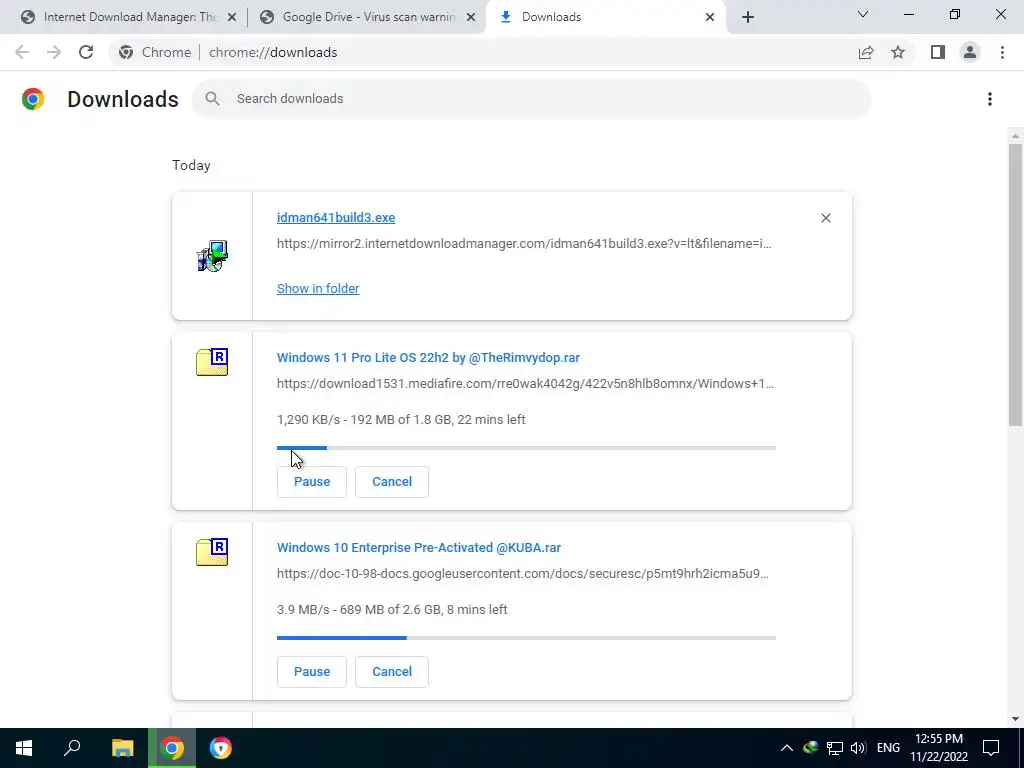Click the Windows 10 Enterprise Pre-Activated file name
Viewport: 1024px width, 768px height.
tap(419, 548)
